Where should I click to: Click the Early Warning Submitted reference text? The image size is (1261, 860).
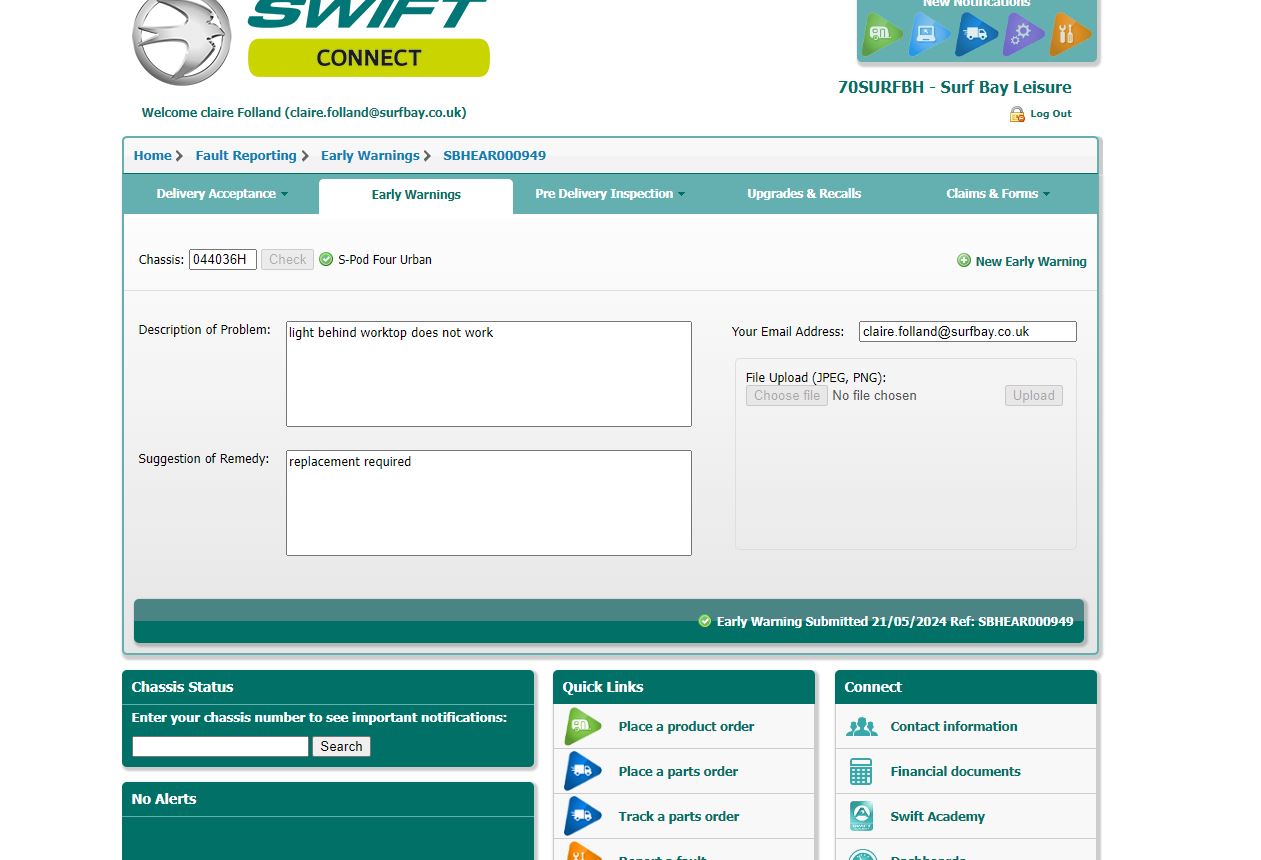pyautogui.click(x=895, y=621)
